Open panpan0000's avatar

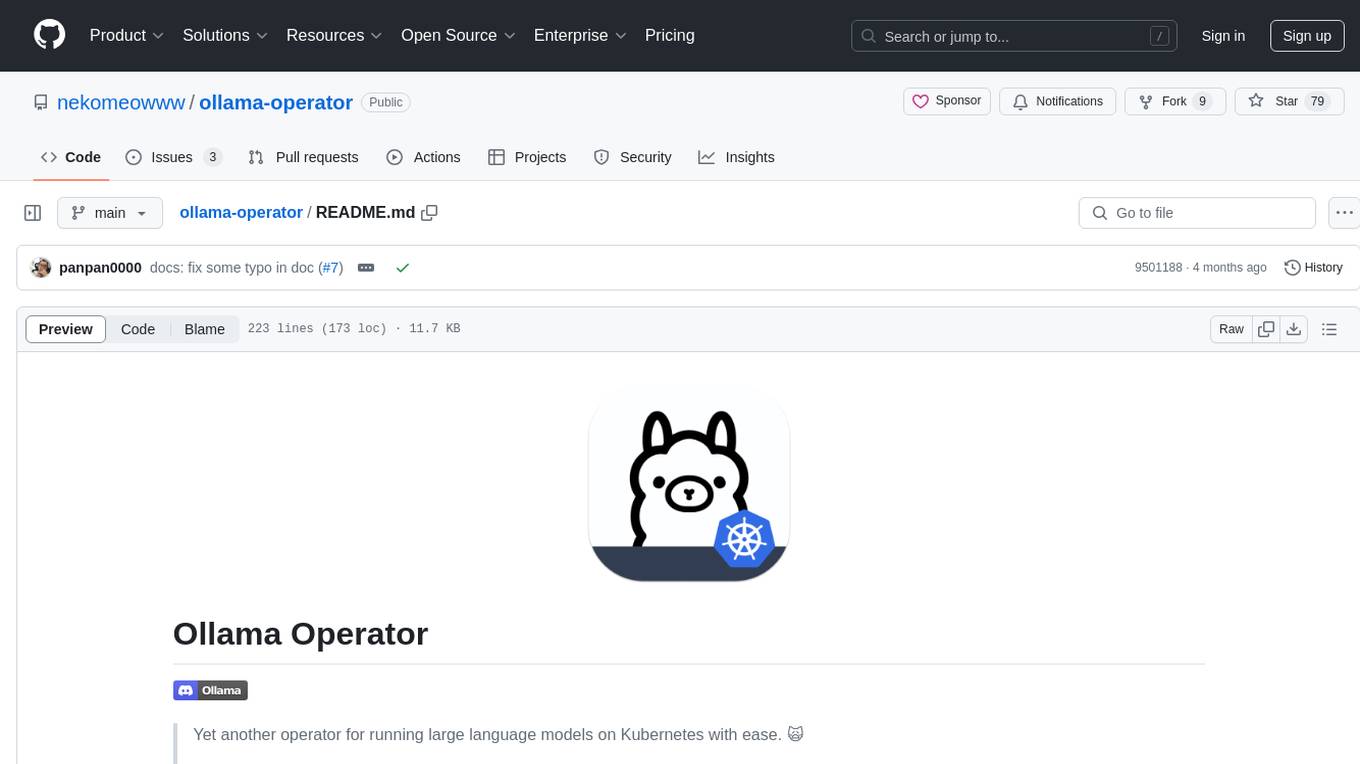point(41,268)
